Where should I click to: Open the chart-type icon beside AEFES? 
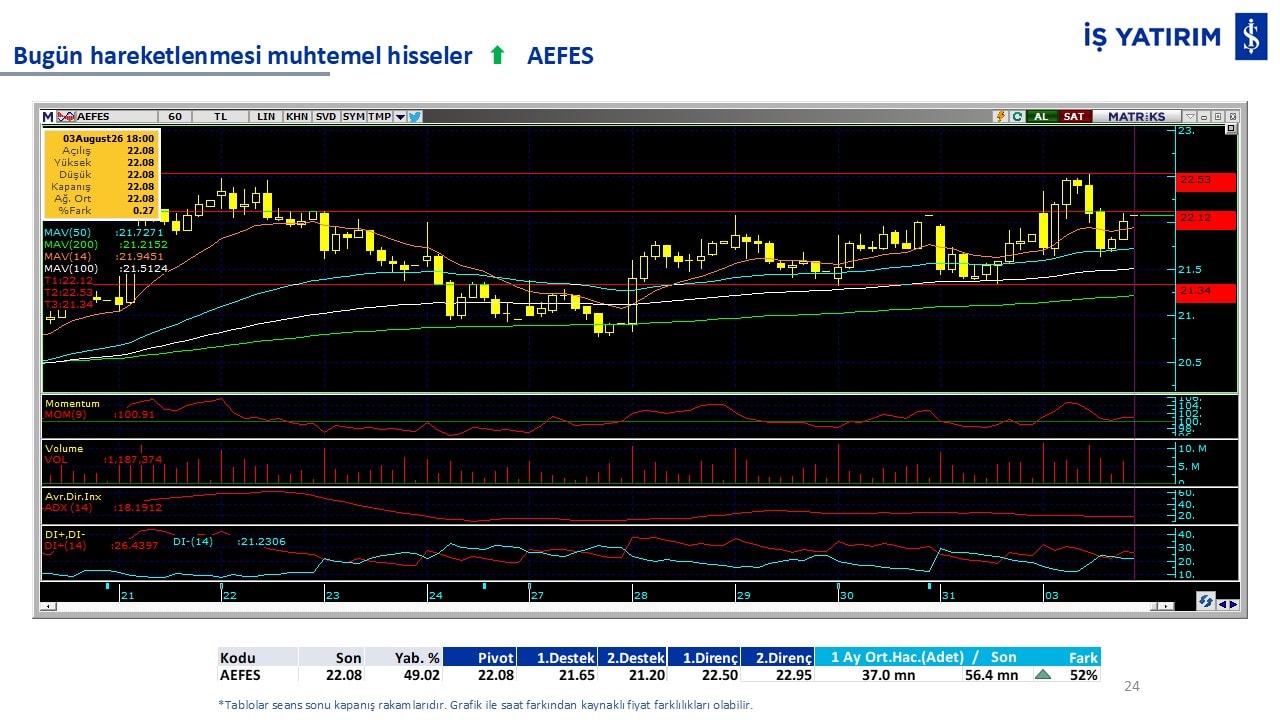pyautogui.click(x=66, y=116)
